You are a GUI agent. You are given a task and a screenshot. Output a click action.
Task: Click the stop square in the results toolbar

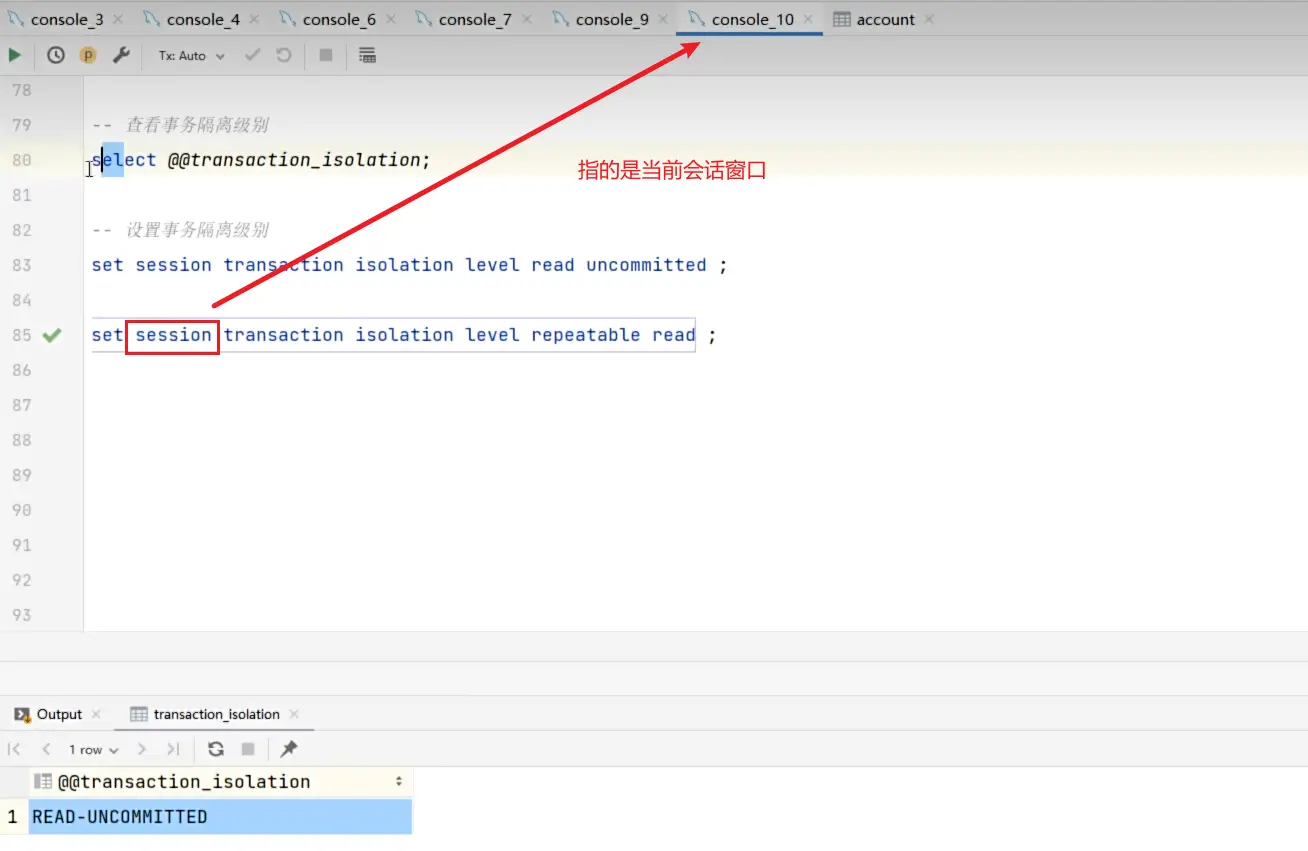point(248,749)
